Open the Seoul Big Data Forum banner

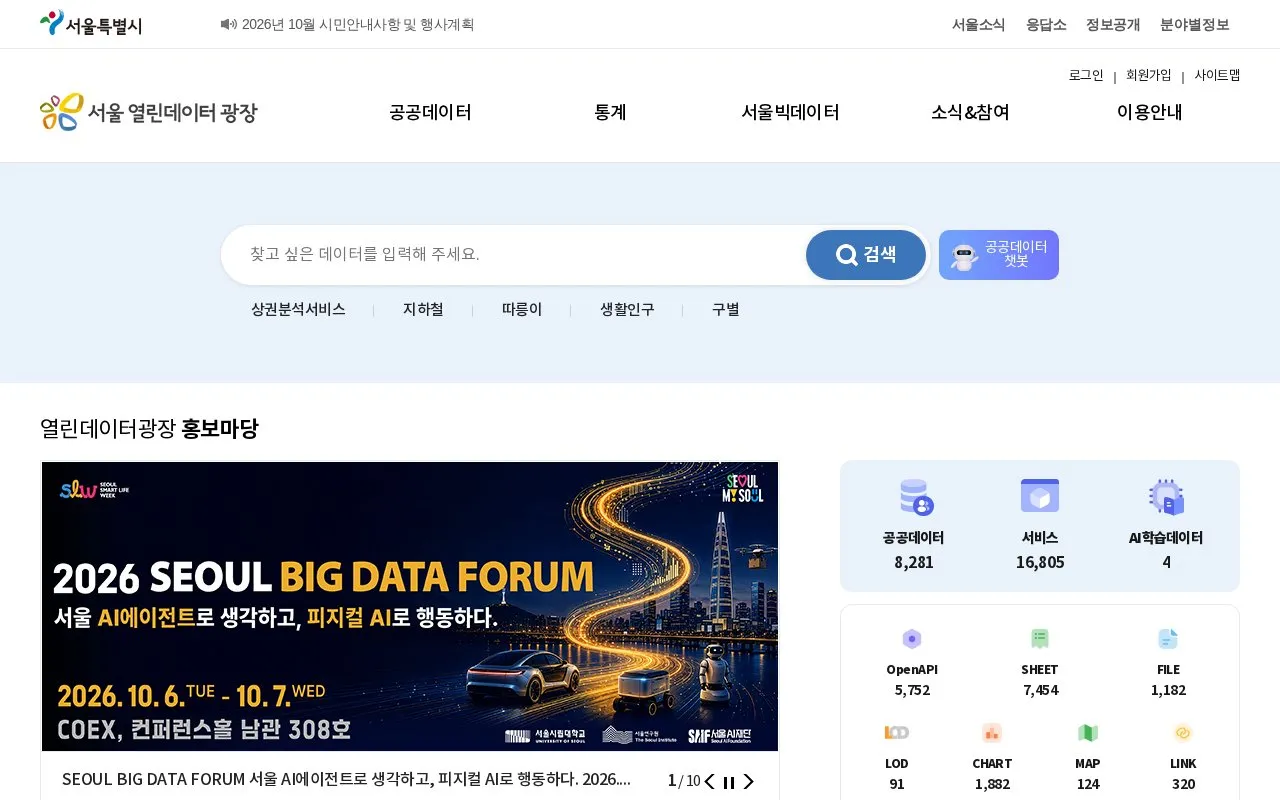point(410,606)
